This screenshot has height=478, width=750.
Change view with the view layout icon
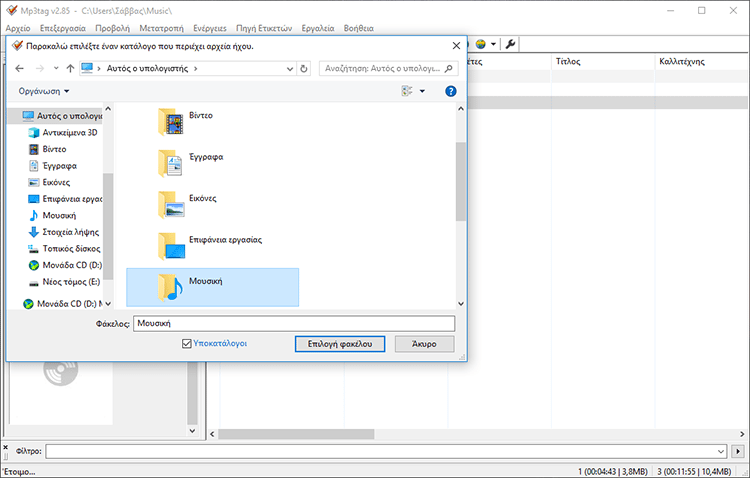tap(407, 91)
